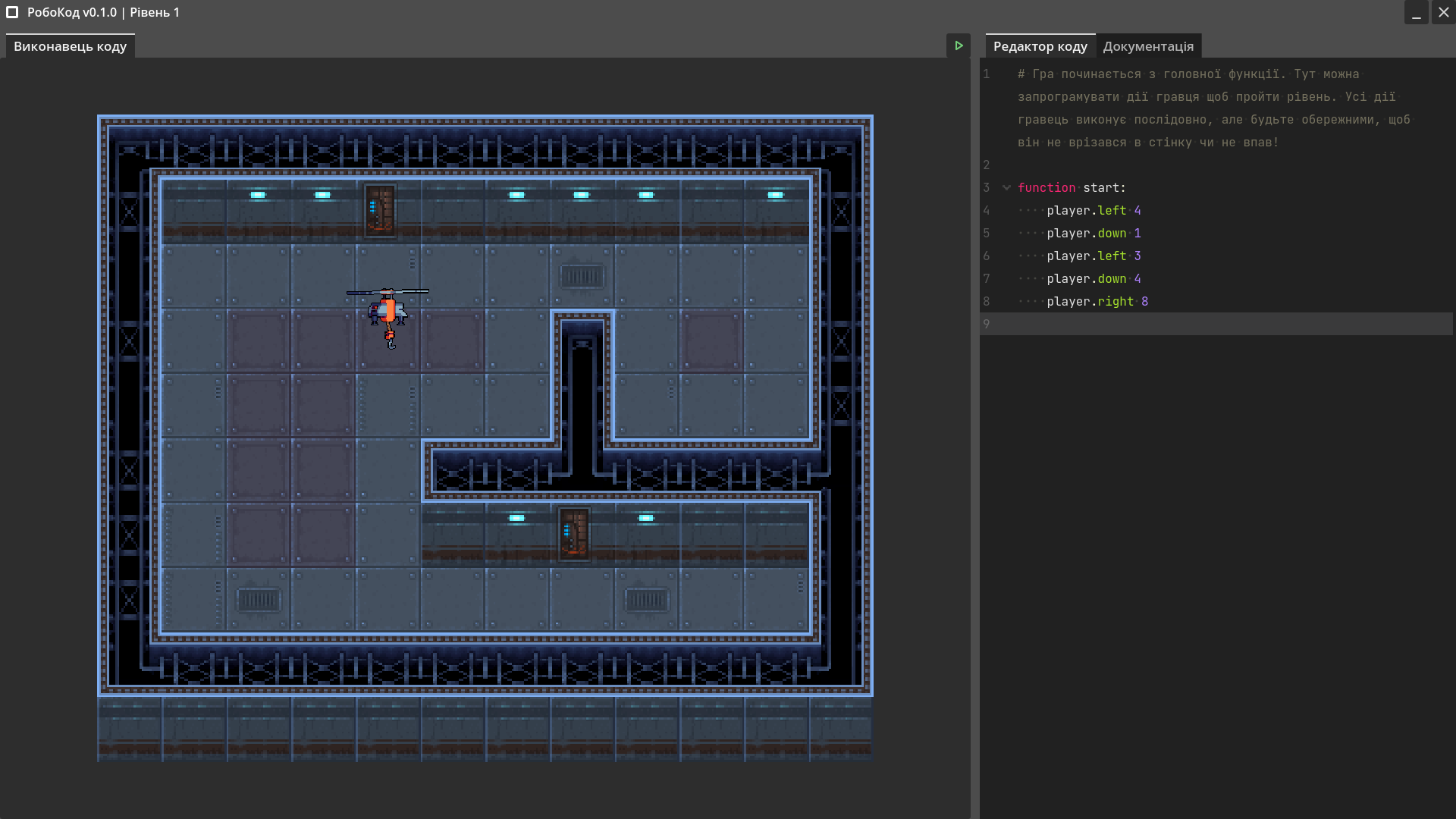Minimize the РобоКод window
The height and width of the screenshot is (819, 1456).
[1416, 12]
